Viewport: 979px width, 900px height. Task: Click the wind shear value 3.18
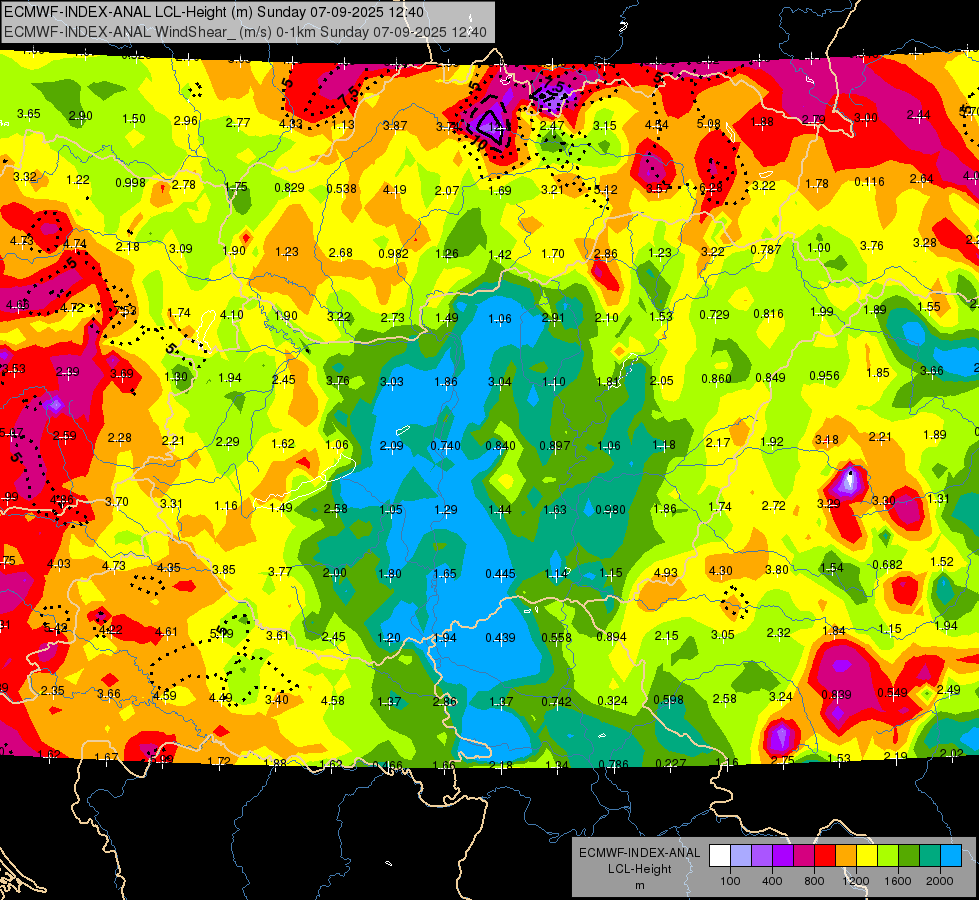point(827,440)
